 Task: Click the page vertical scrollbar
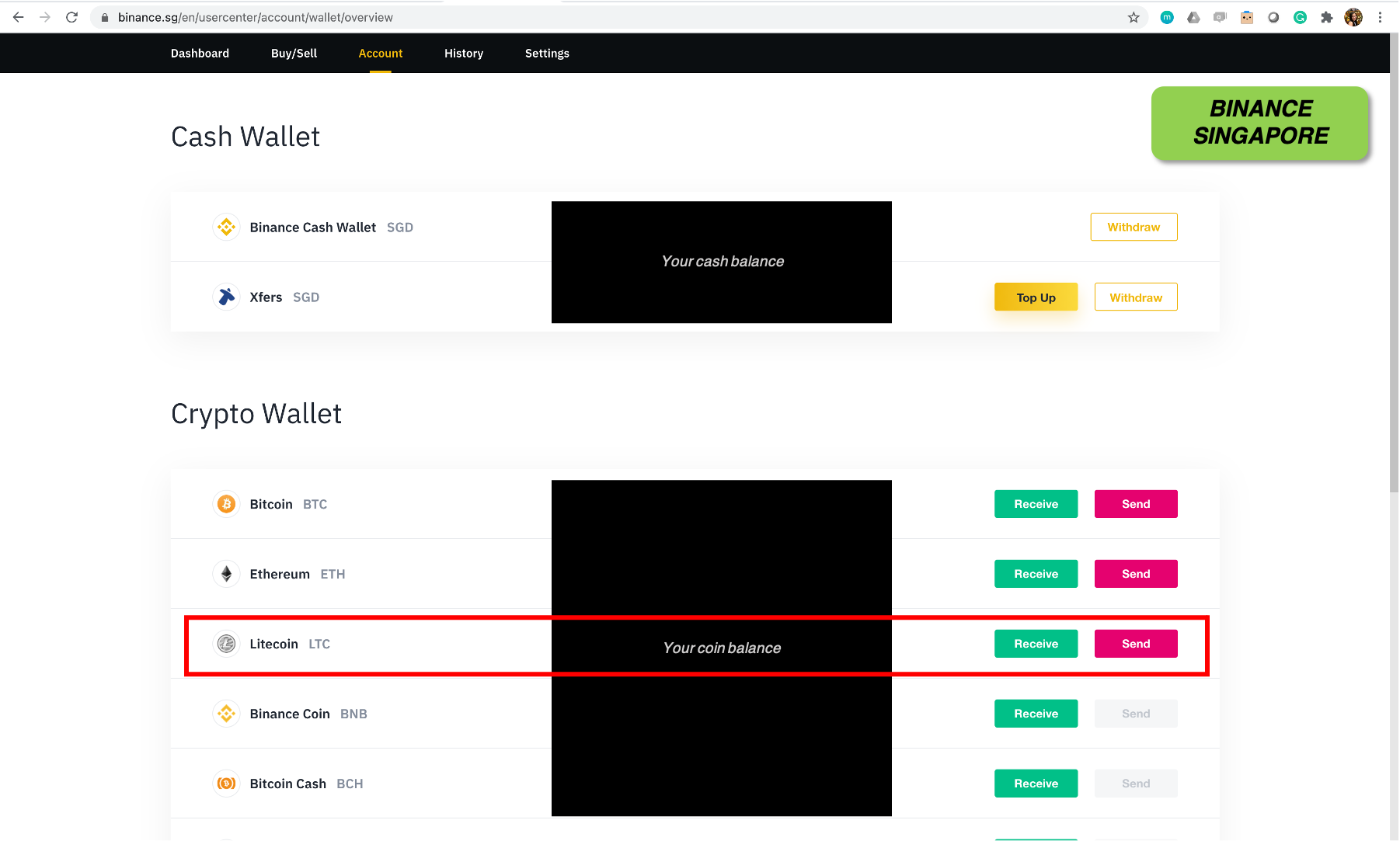1394,264
